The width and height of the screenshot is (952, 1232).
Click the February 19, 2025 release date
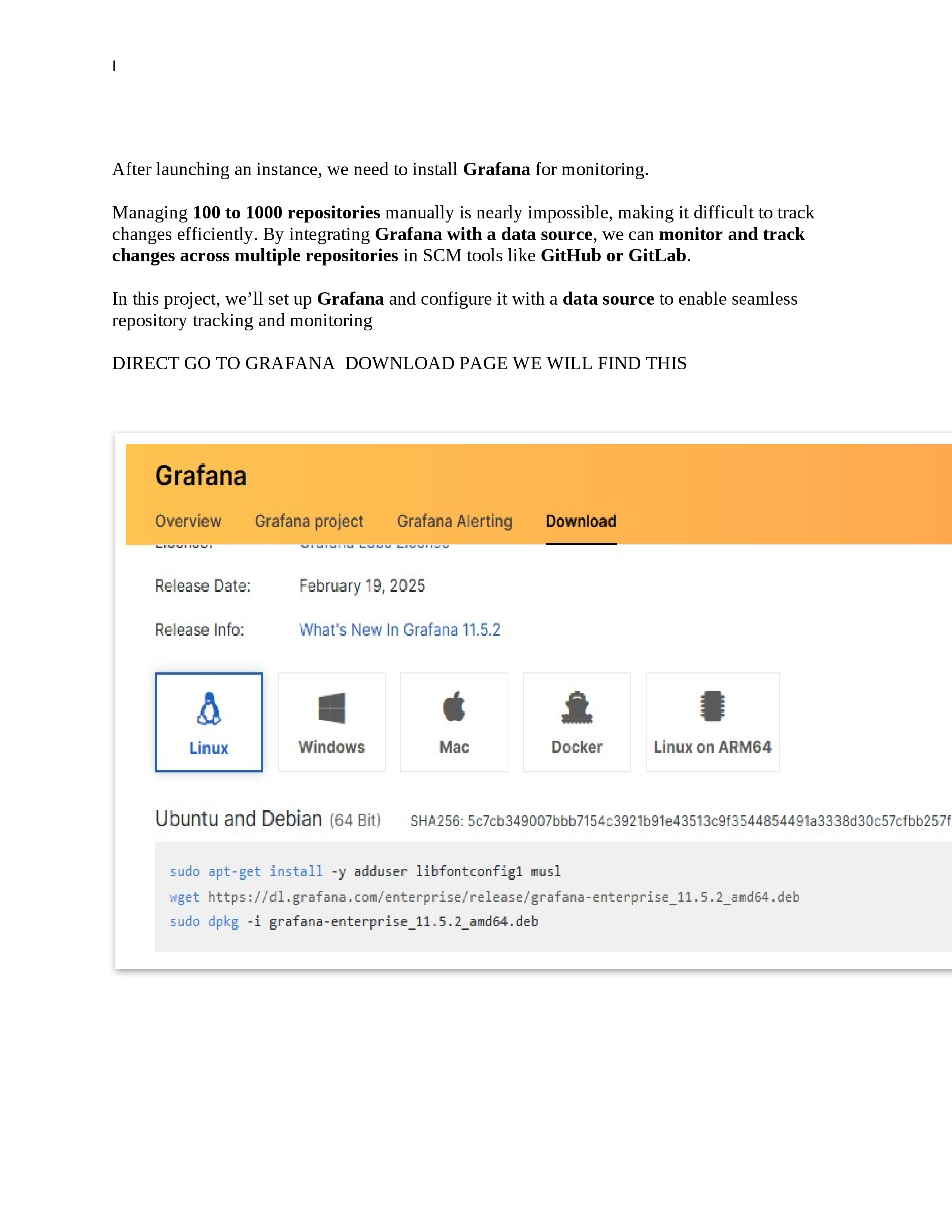click(362, 585)
